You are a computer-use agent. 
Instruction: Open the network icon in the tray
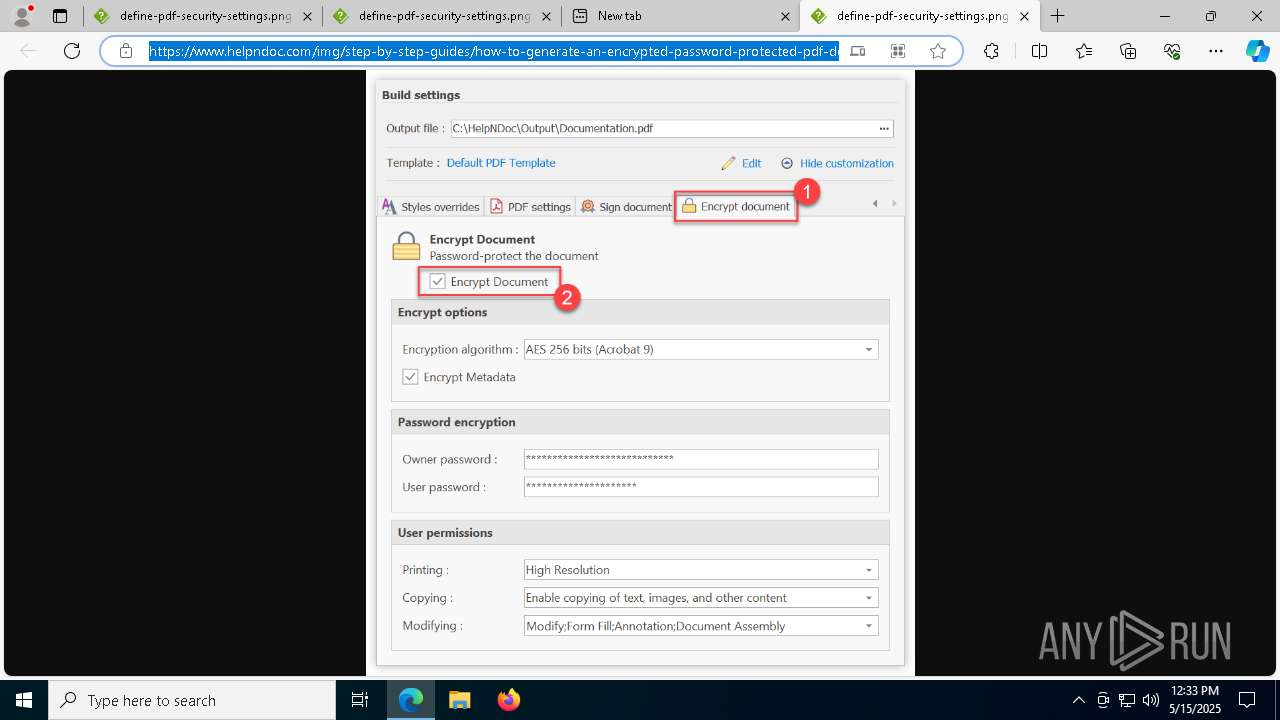tap(1127, 700)
